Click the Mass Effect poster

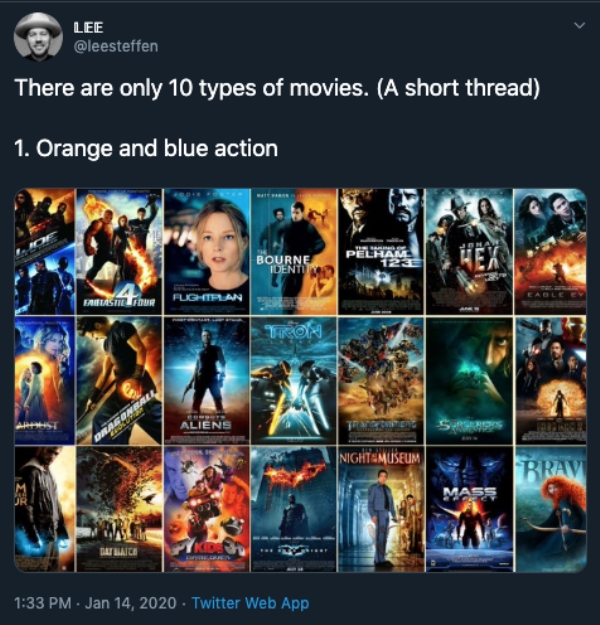(x=469, y=509)
